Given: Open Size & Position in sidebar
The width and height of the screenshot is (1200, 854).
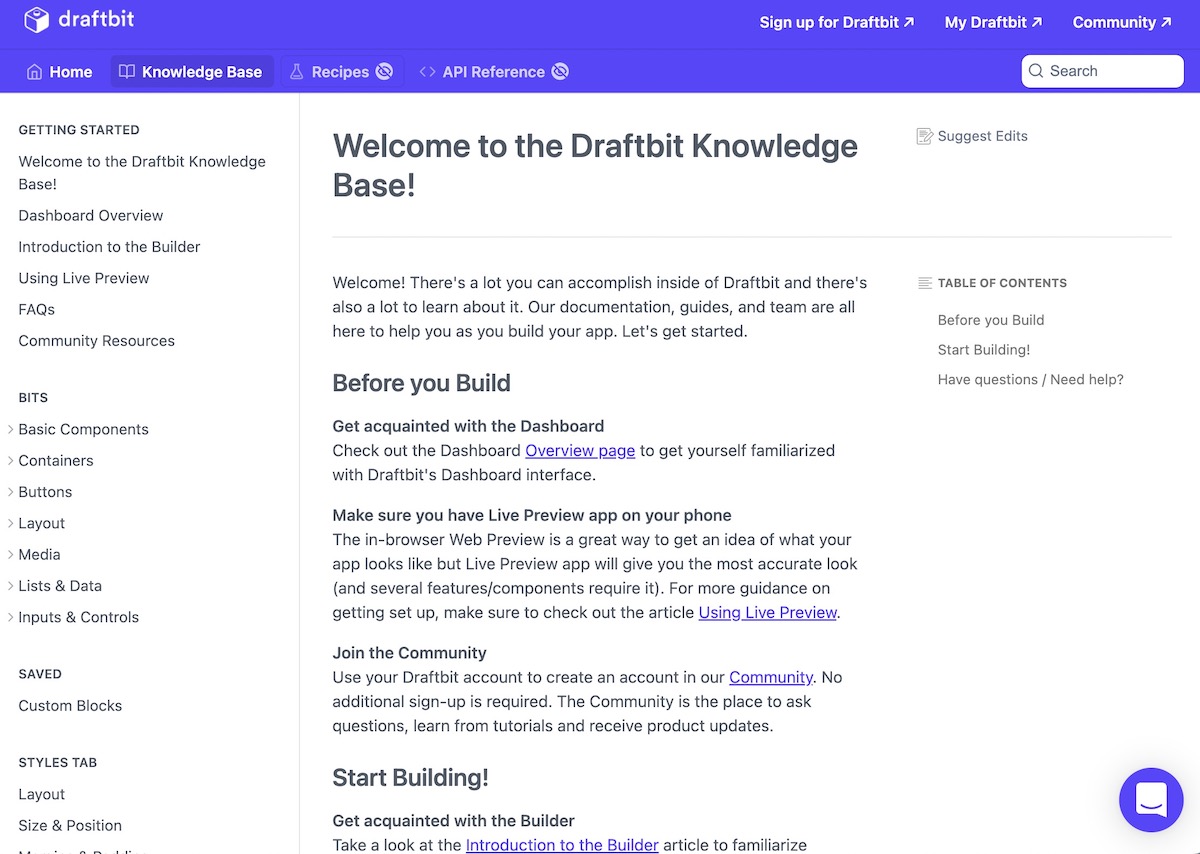Looking at the screenshot, I should tap(70, 825).
